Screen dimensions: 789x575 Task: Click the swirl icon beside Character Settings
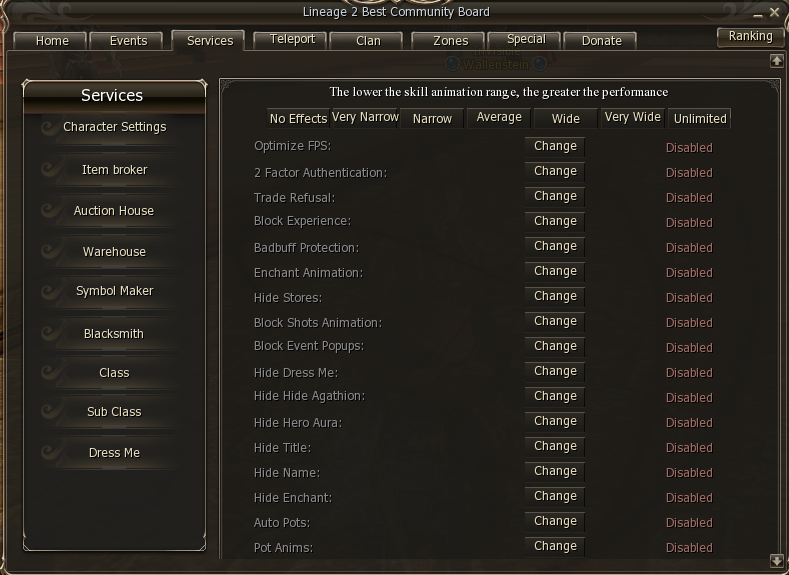point(50,128)
